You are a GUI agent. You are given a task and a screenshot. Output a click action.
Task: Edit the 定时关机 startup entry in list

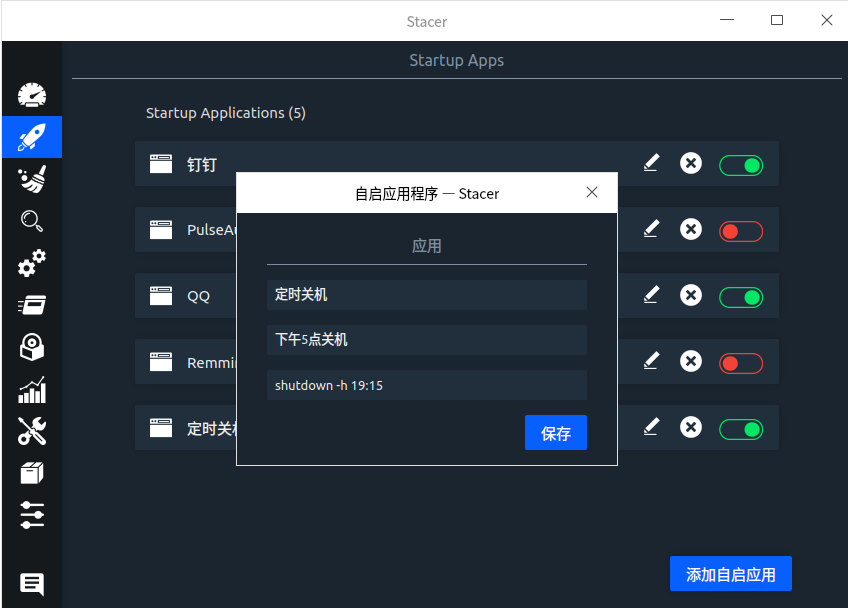pos(652,427)
